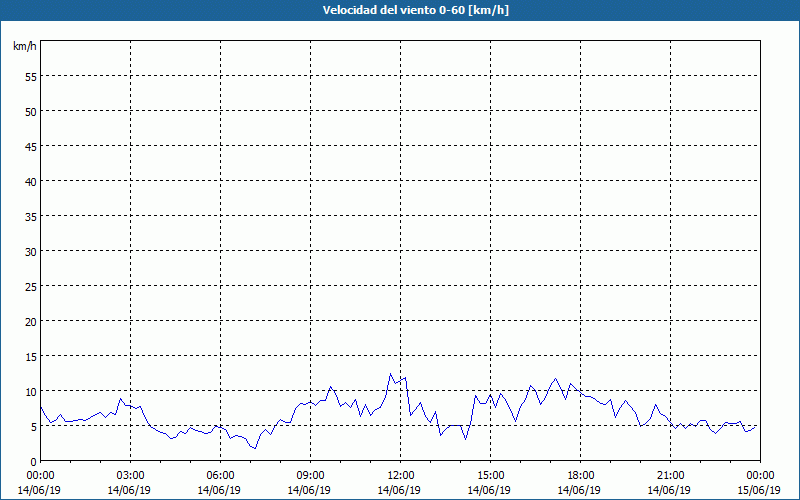
Task: Pick the '12:00' time label
Action: coord(401,476)
